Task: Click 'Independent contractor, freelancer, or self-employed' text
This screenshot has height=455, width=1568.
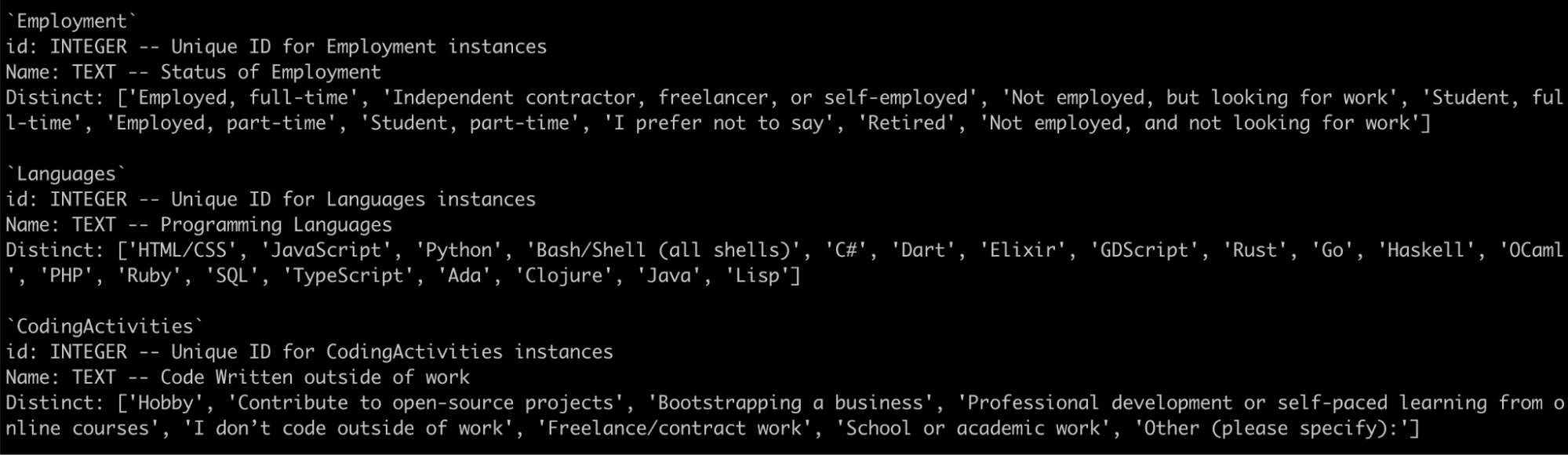Action: point(680,98)
